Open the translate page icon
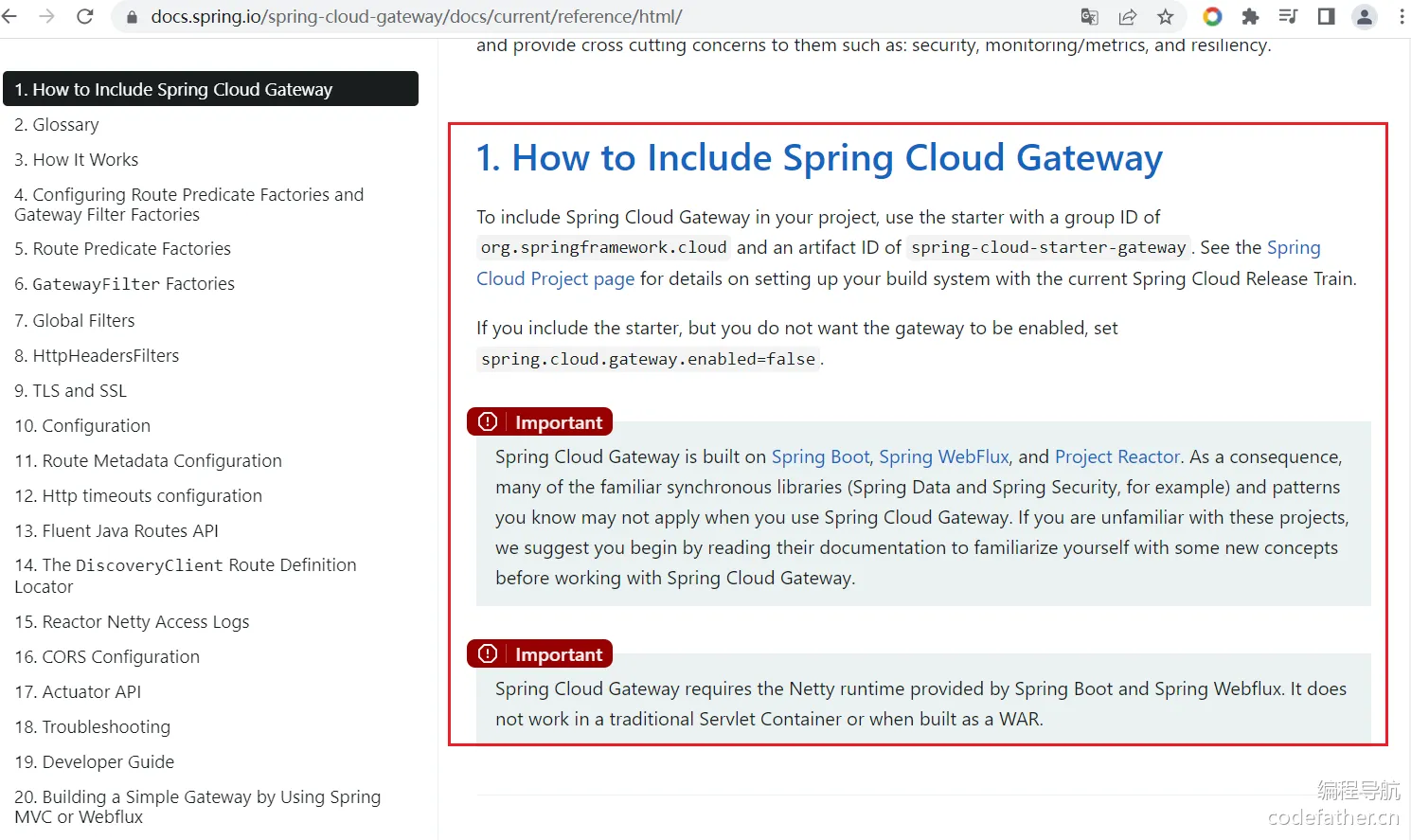The image size is (1411, 840). 1090,16
